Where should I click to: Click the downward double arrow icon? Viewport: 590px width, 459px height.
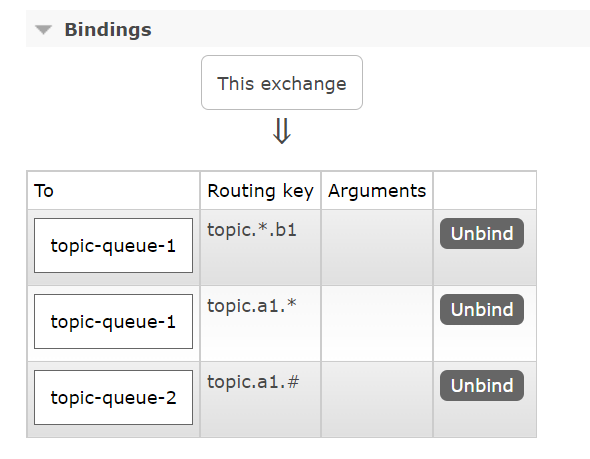282,131
